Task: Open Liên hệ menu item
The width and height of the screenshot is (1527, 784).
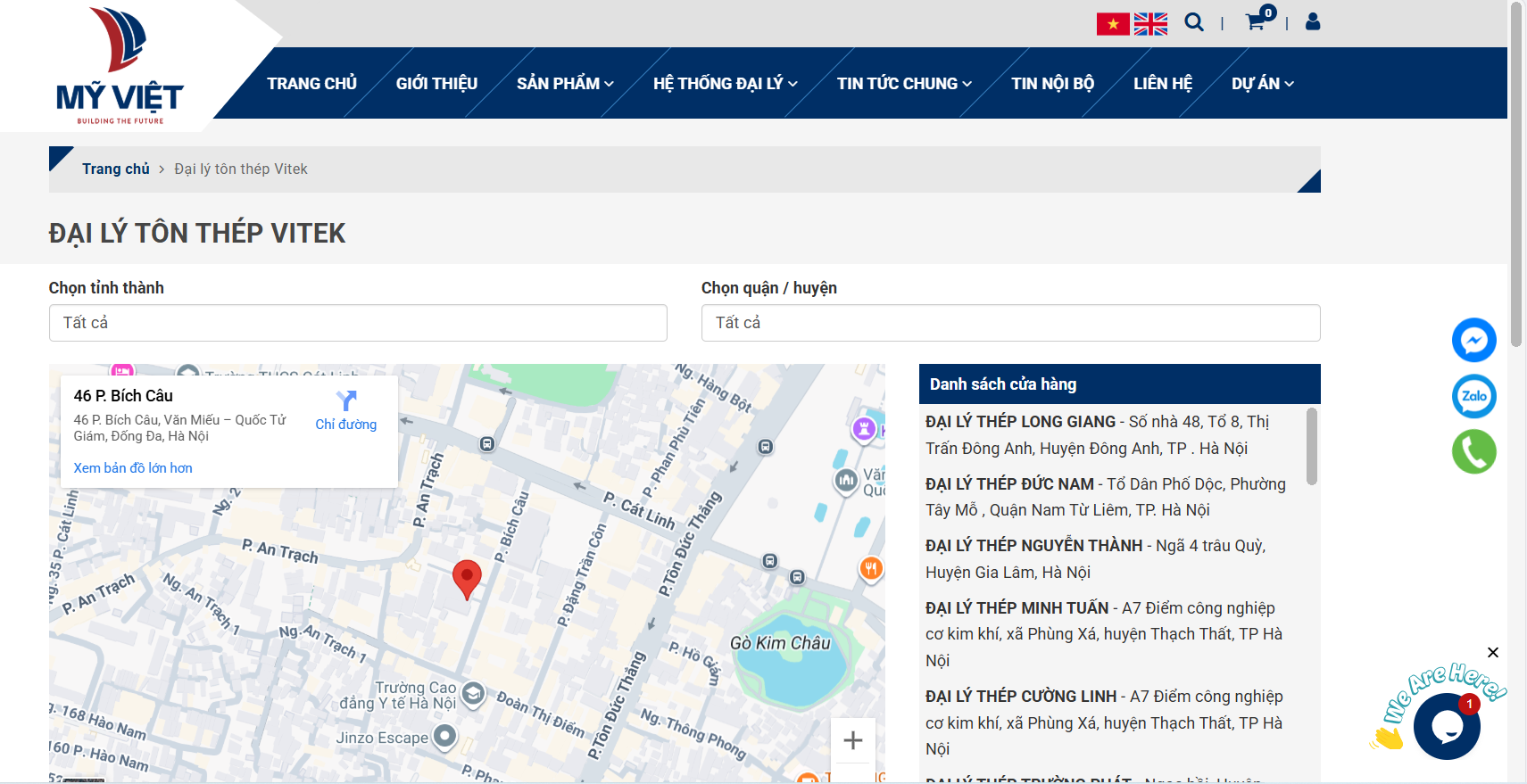Action: [1163, 83]
